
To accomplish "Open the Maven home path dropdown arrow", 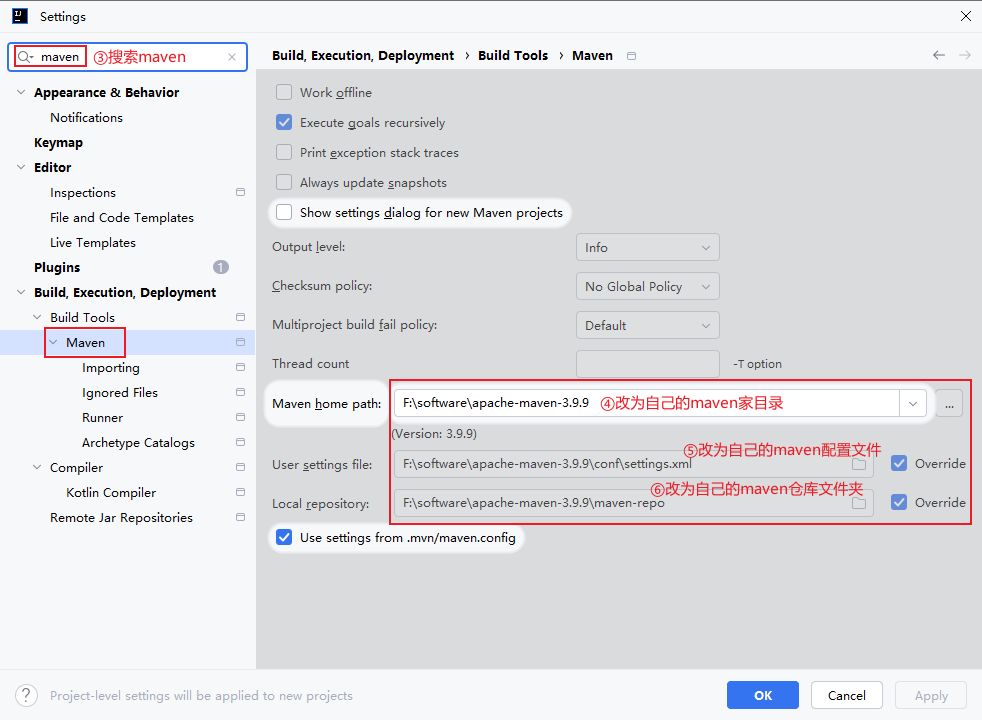I will tap(912, 404).
